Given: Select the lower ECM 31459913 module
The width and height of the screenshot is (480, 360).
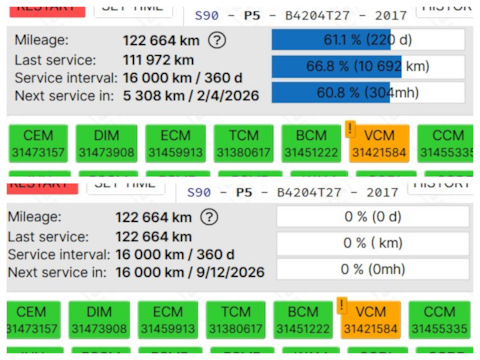Looking at the screenshot, I should (168, 320).
